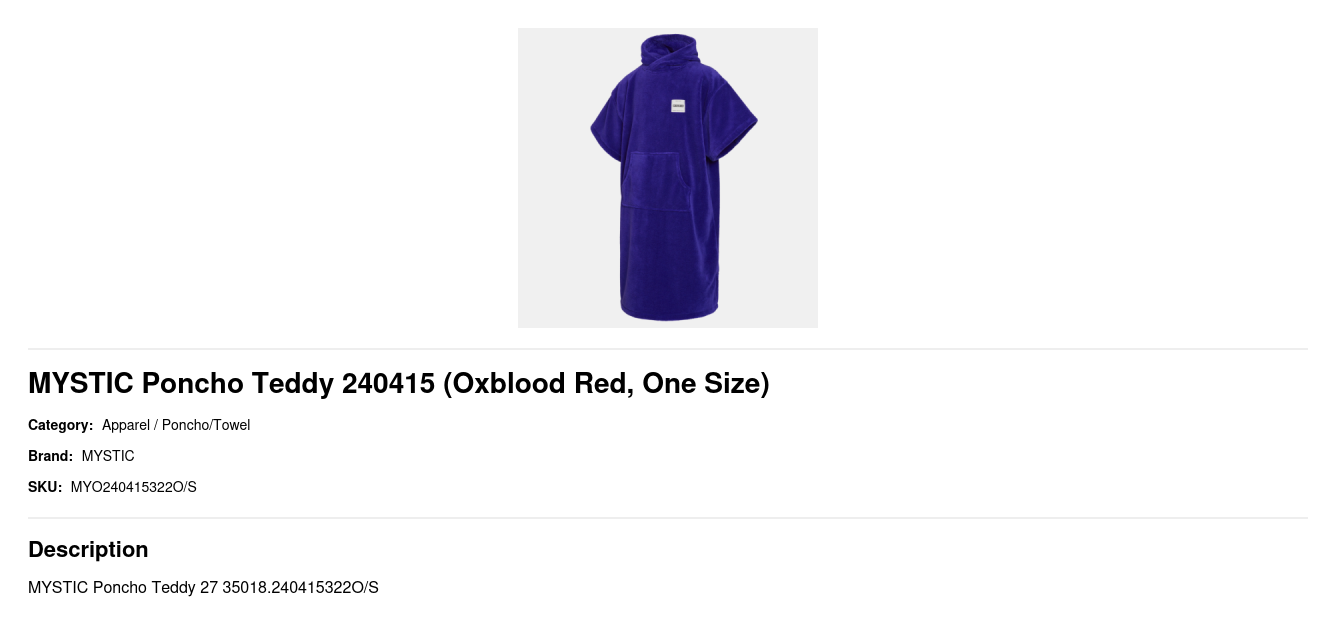
Task: Select the SKU code MYO240415322O/S
Action: coord(134,487)
